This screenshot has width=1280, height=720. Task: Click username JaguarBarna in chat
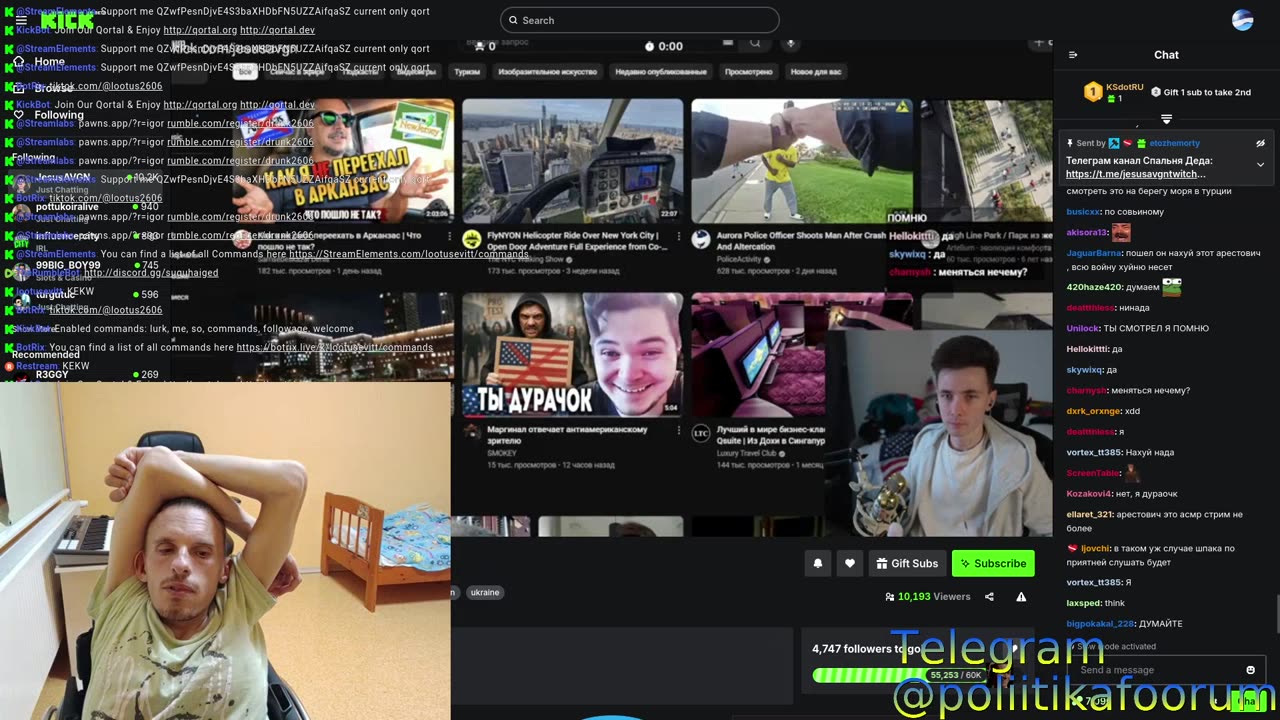(1094, 253)
